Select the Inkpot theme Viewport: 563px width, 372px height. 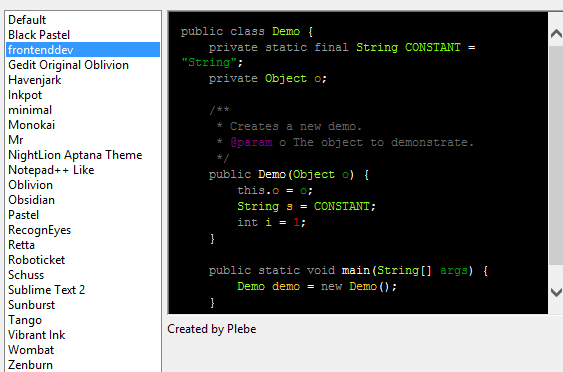83,95
